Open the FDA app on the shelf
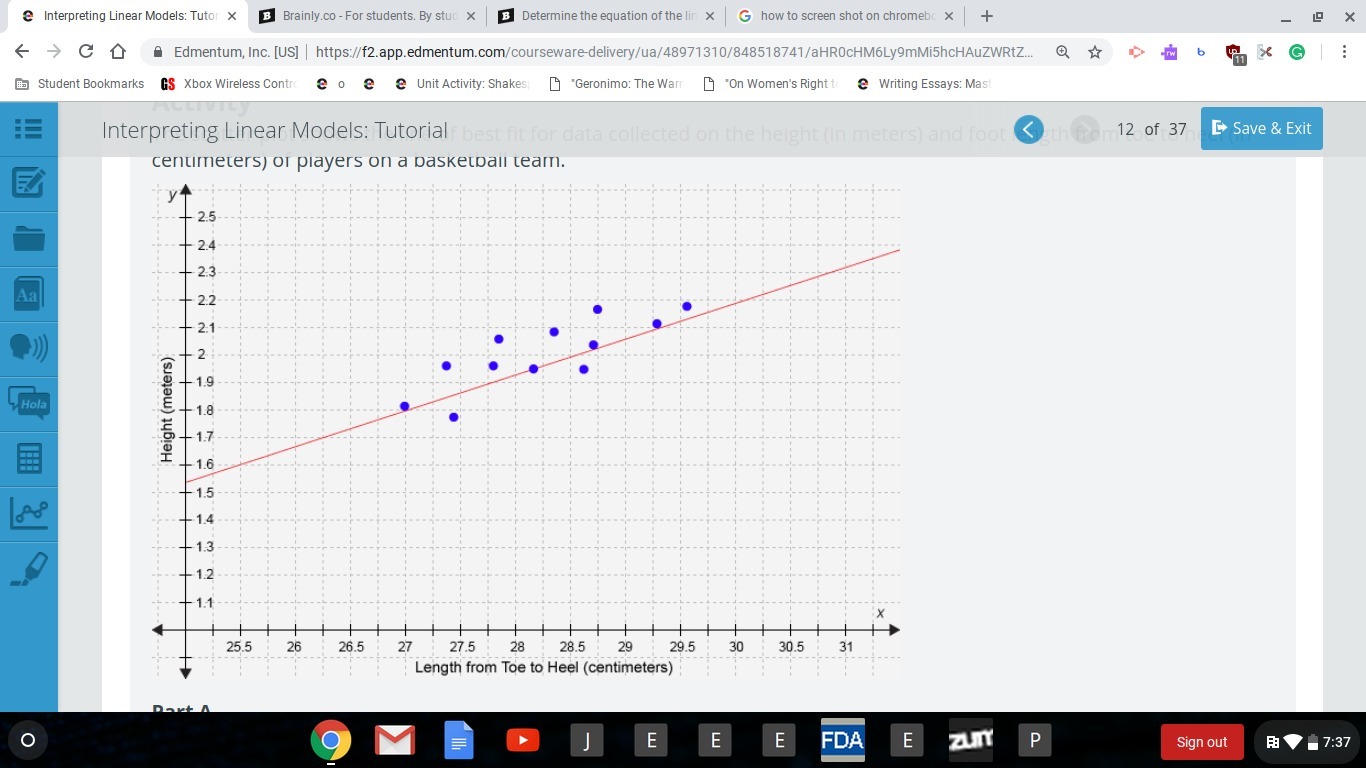The image size is (1366, 768). 843,740
